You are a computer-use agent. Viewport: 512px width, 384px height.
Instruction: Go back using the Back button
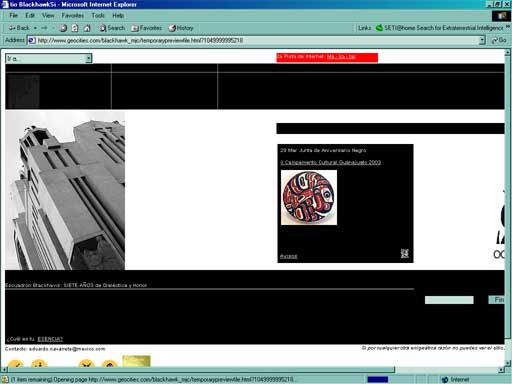(x=19, y=28)
